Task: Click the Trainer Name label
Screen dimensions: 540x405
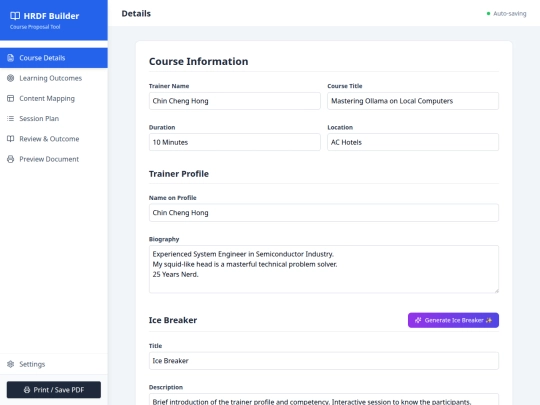Action: (169, 86)
